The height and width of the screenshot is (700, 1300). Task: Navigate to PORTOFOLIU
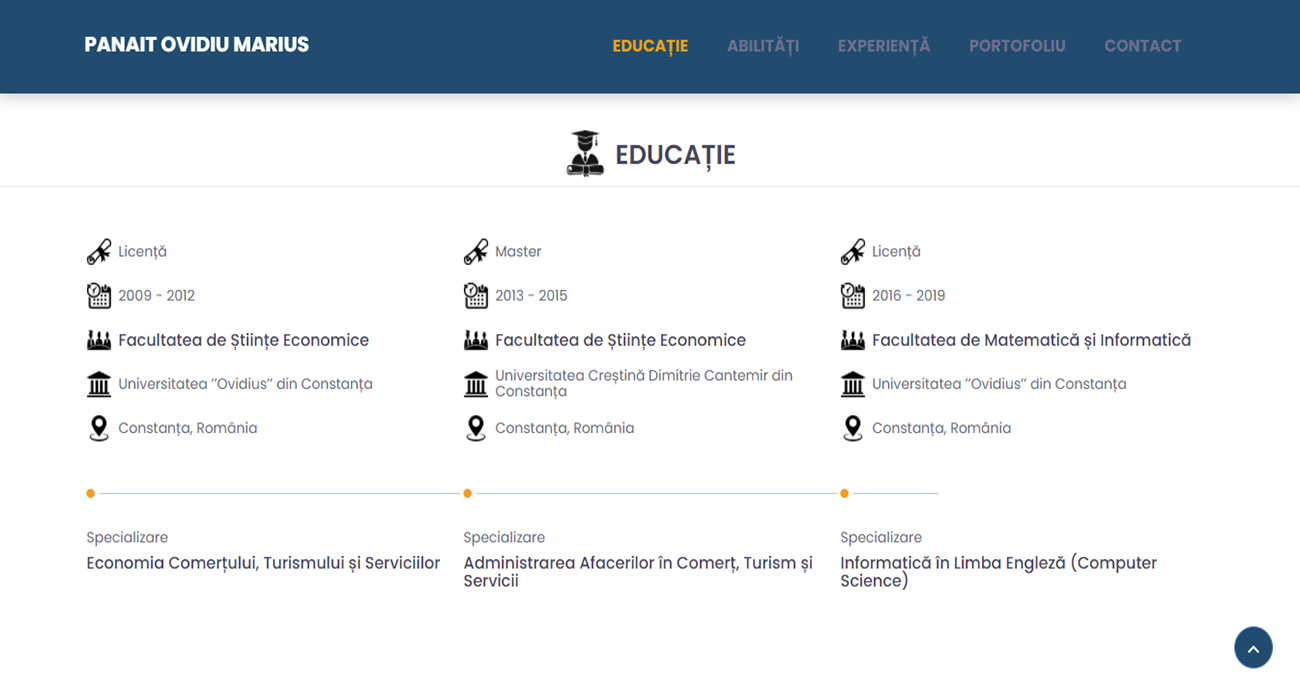point(1017,46)
